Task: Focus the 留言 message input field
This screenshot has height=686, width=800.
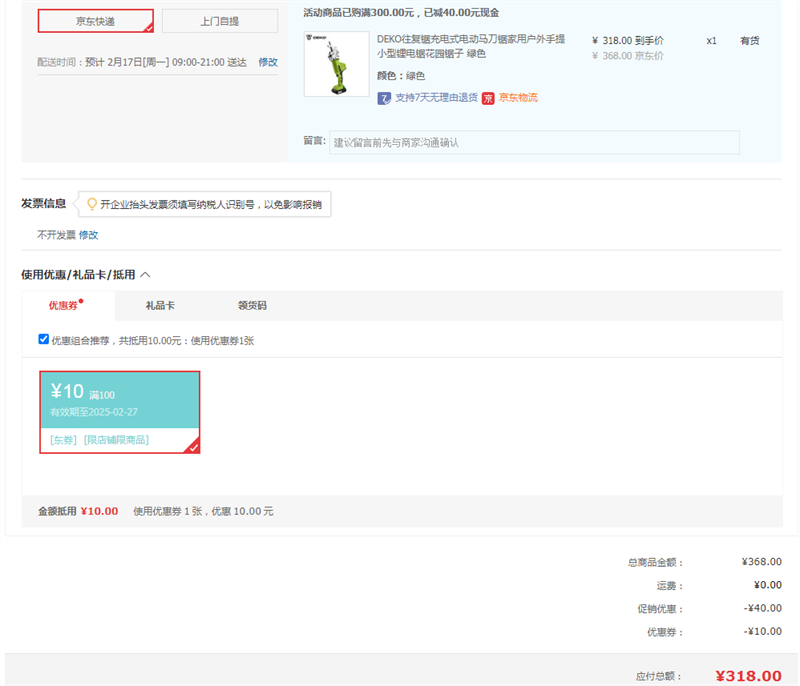Action: 534,142
